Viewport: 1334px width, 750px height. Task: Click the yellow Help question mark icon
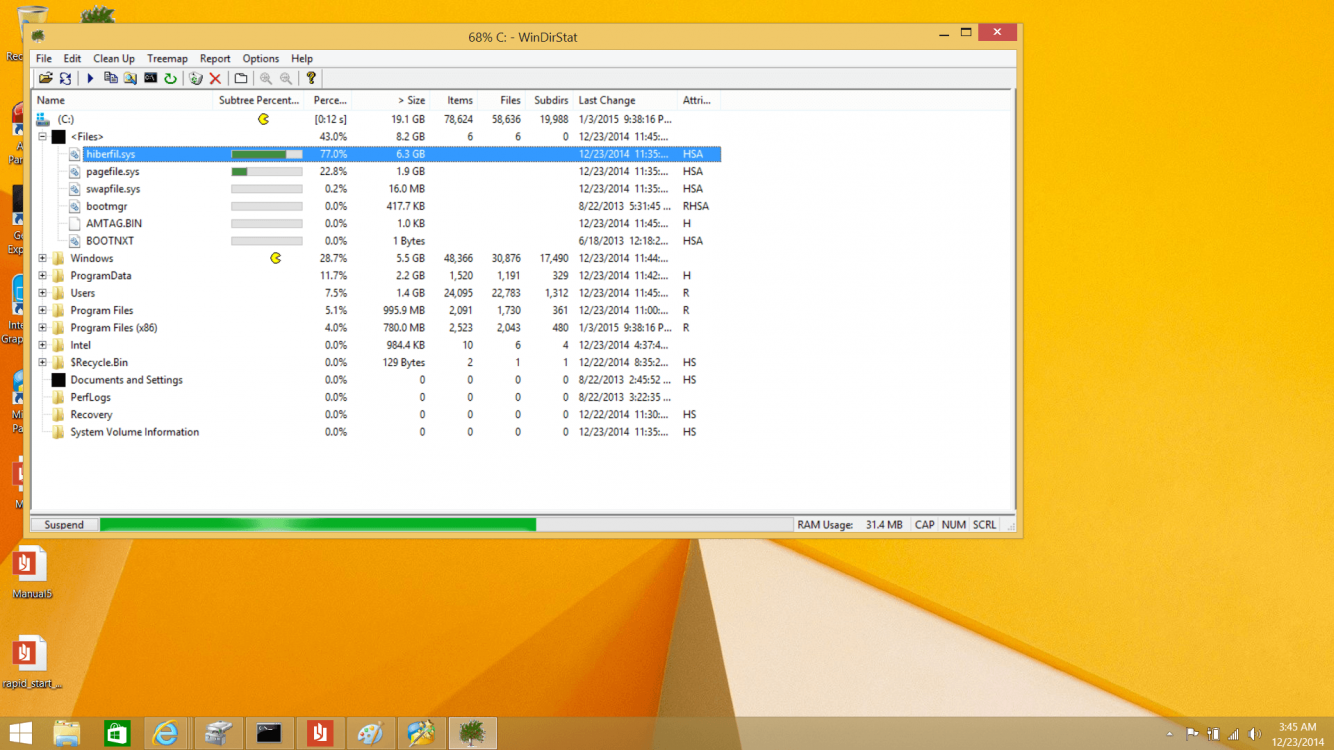click(311, 78)
